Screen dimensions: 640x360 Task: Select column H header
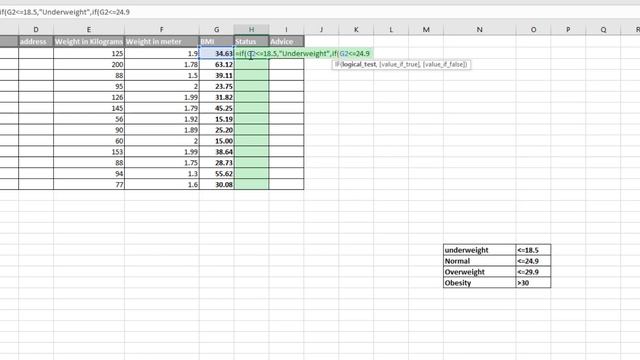click(x=251, y=29)
